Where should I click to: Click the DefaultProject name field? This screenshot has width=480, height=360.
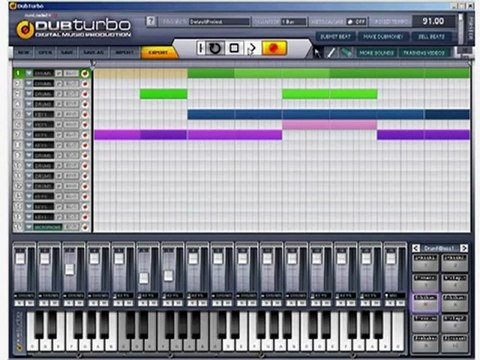(219, 22)
